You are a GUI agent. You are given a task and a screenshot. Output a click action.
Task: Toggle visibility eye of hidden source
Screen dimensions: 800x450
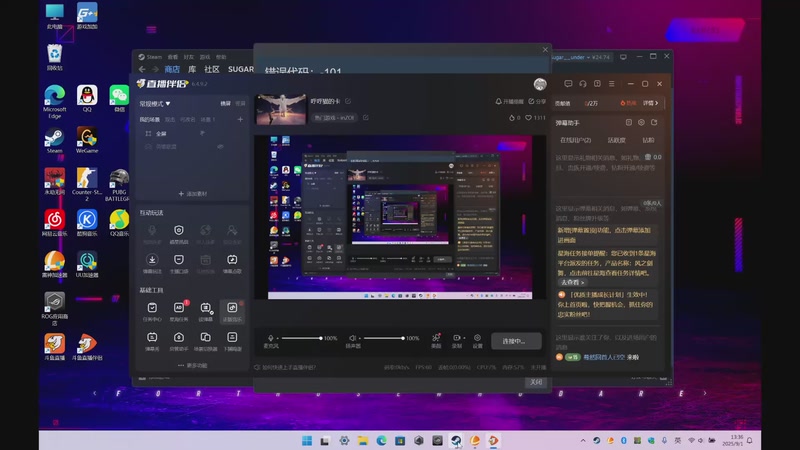(220, 146)
